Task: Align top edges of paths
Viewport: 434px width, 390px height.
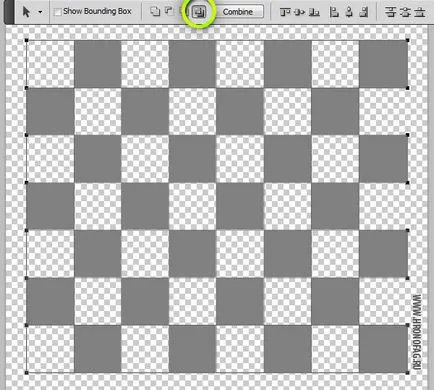Action: click(x=284, y=12)
